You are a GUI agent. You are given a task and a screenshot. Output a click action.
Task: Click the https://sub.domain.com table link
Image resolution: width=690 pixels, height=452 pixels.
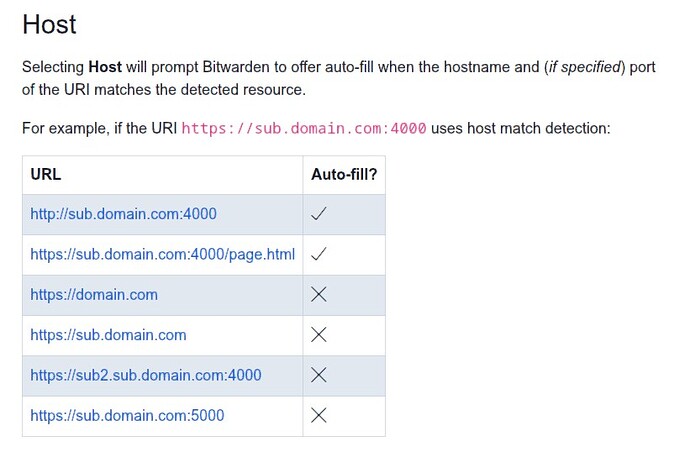[x=108, y=335]
